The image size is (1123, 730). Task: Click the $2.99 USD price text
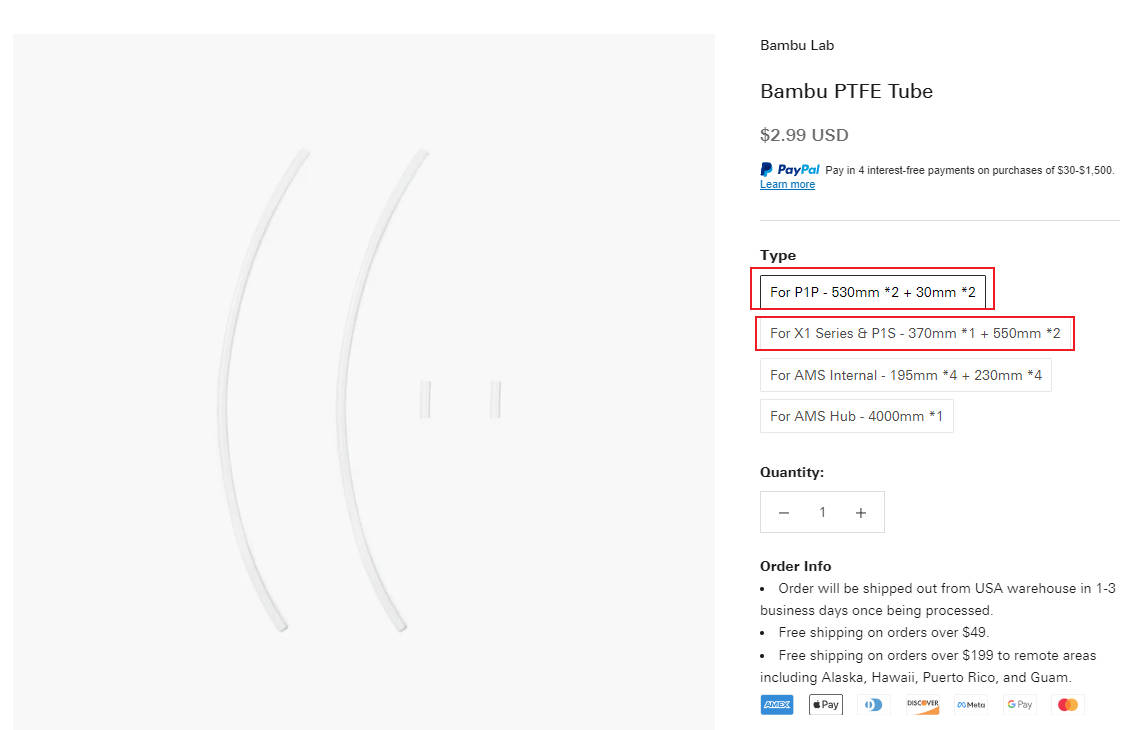click(x=804, y=135)
